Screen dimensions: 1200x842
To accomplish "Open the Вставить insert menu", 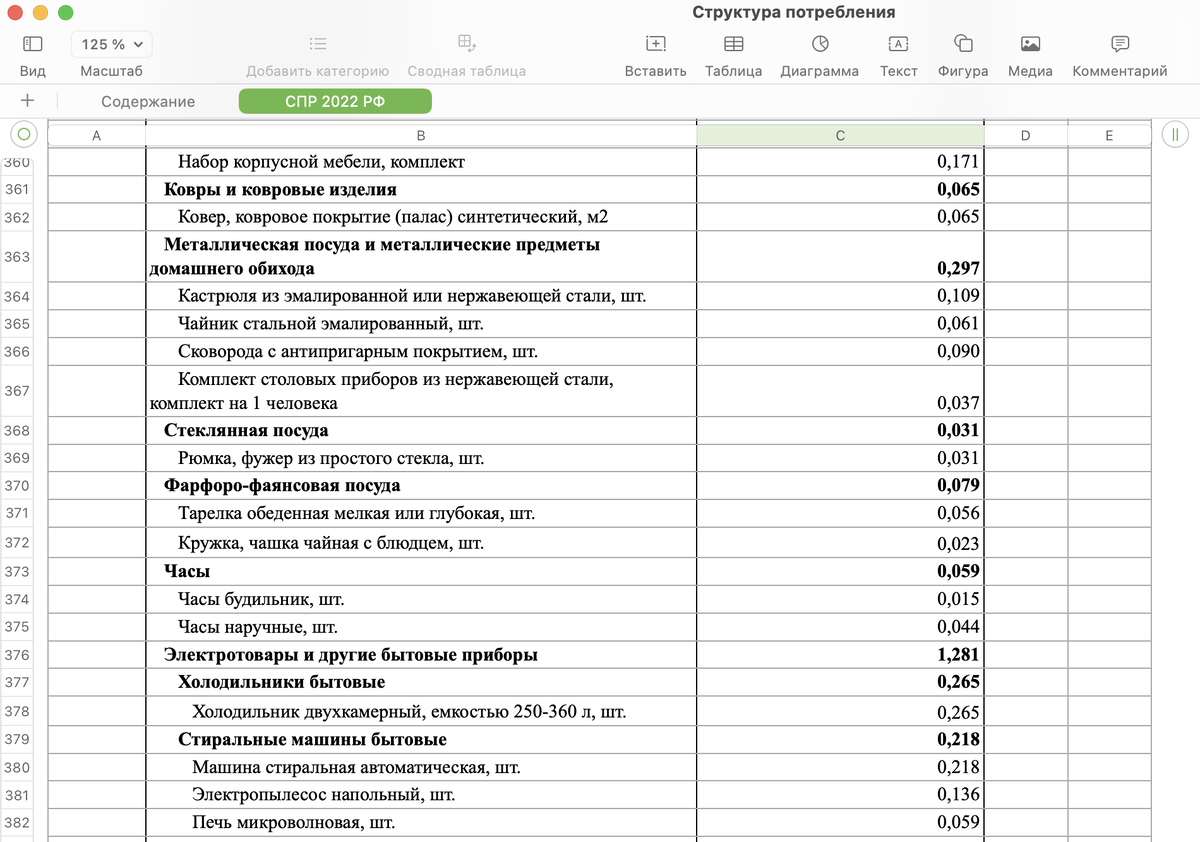I will click(655, 44).
